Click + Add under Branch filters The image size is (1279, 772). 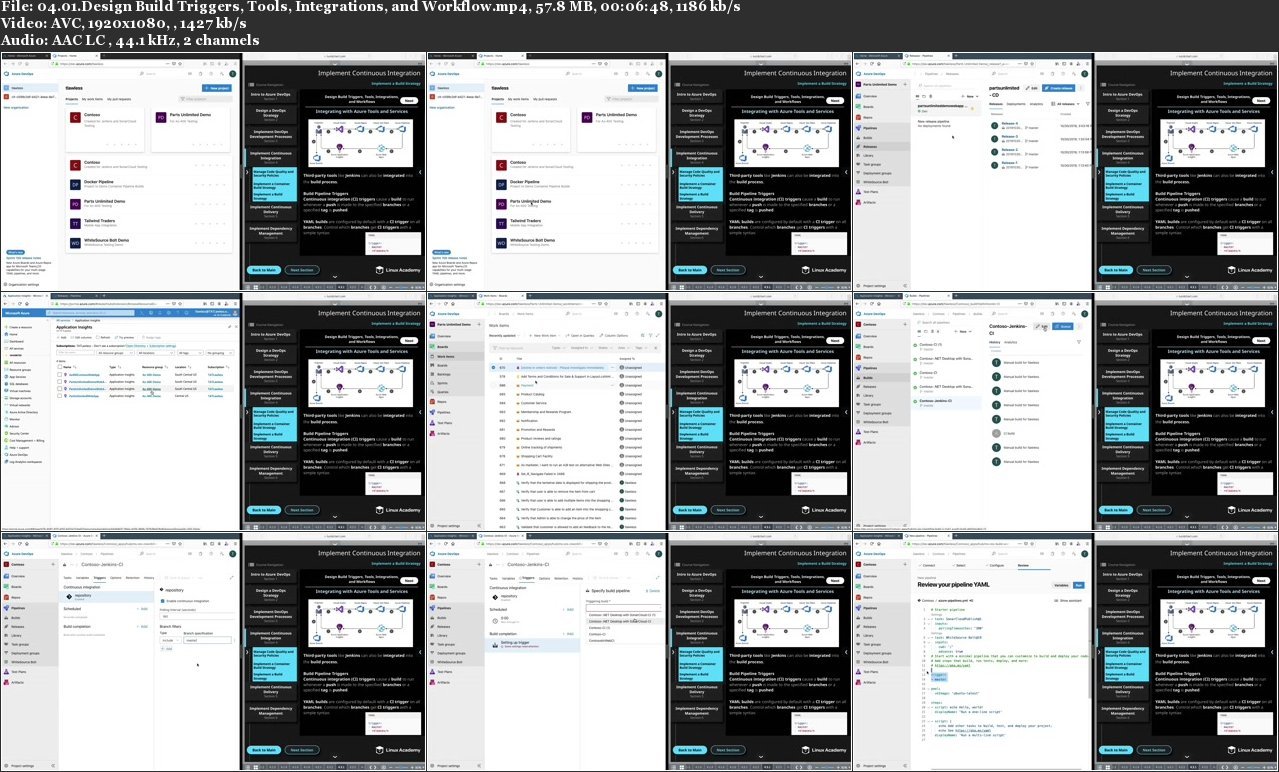167,649
